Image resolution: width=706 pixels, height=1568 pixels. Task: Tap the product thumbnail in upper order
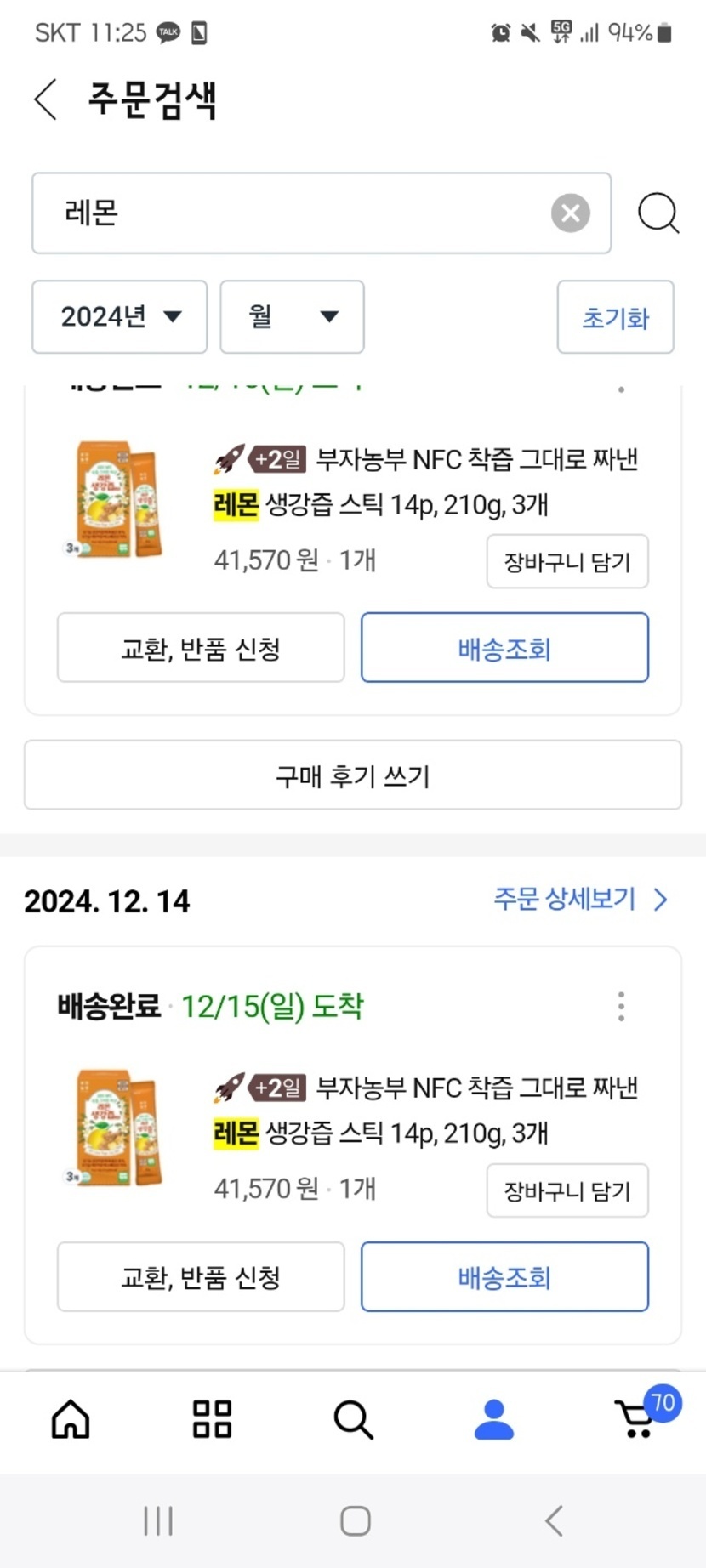click(x=116, y=498)
